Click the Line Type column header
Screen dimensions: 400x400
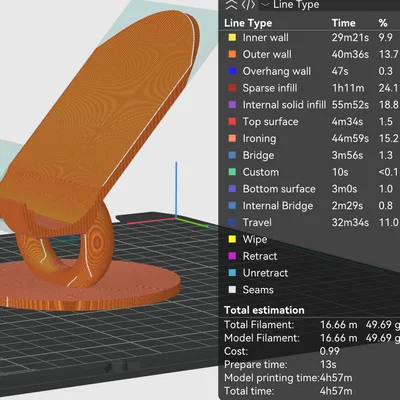248,23
